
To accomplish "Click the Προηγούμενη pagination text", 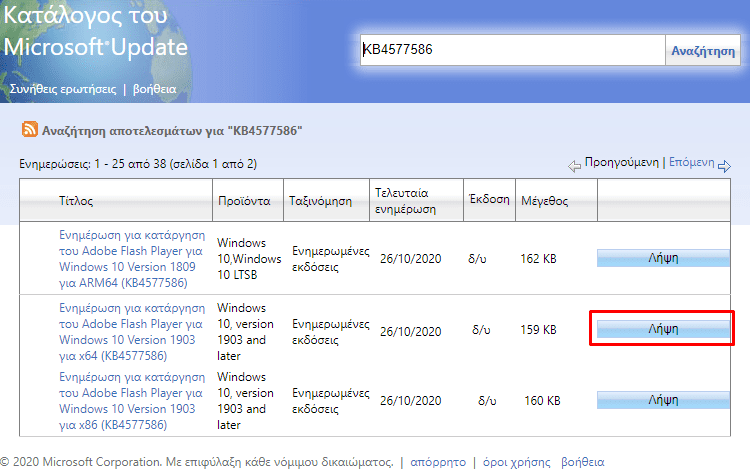I will (x=621, y=162).
